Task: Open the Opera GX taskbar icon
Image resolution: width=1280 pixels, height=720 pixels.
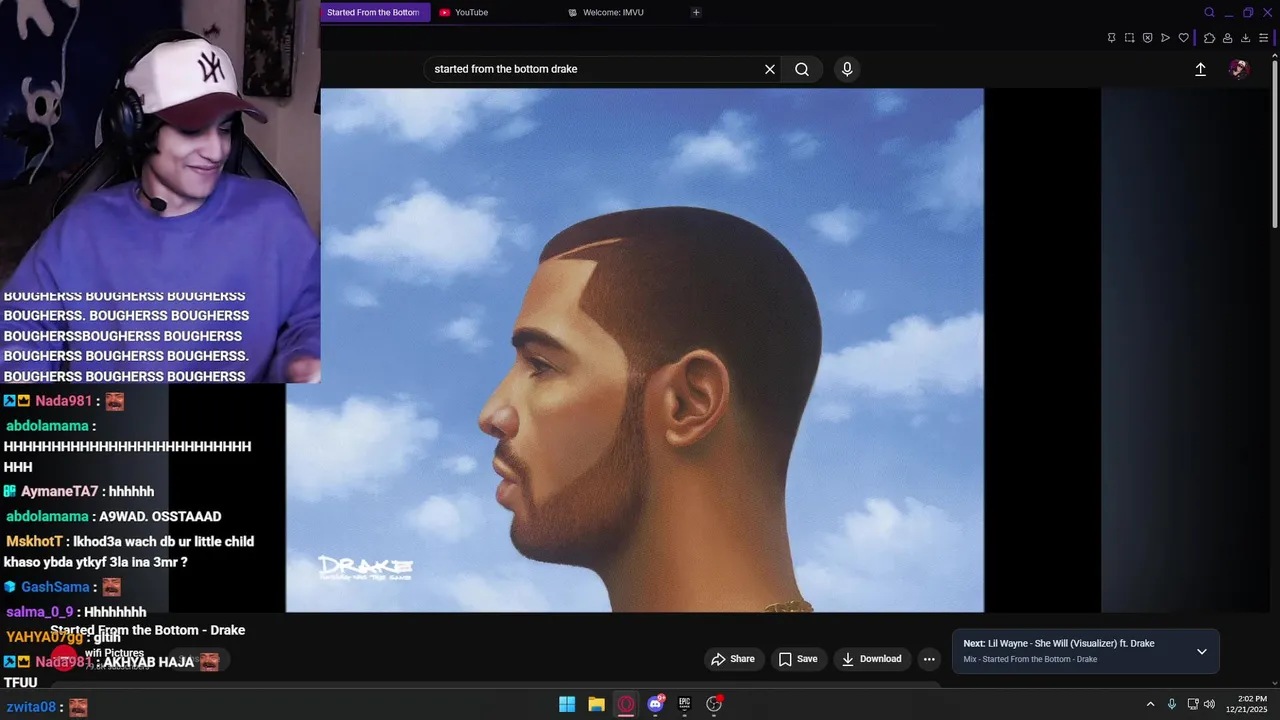Action: [x=626, y=704]
